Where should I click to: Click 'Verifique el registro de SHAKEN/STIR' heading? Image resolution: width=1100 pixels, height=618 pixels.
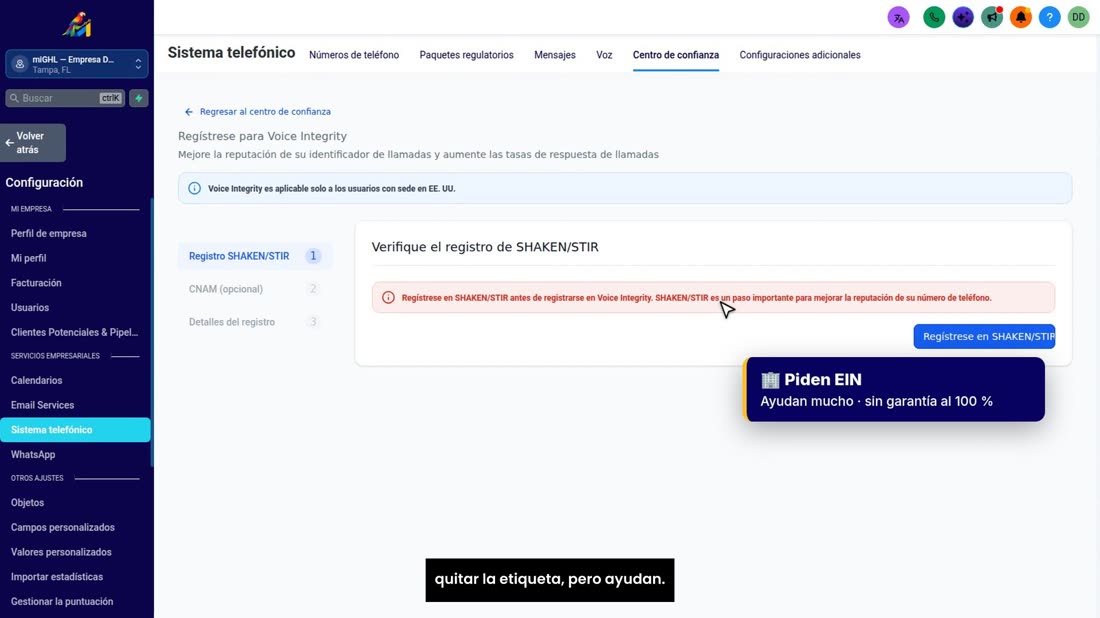click(x=485, y=247)
